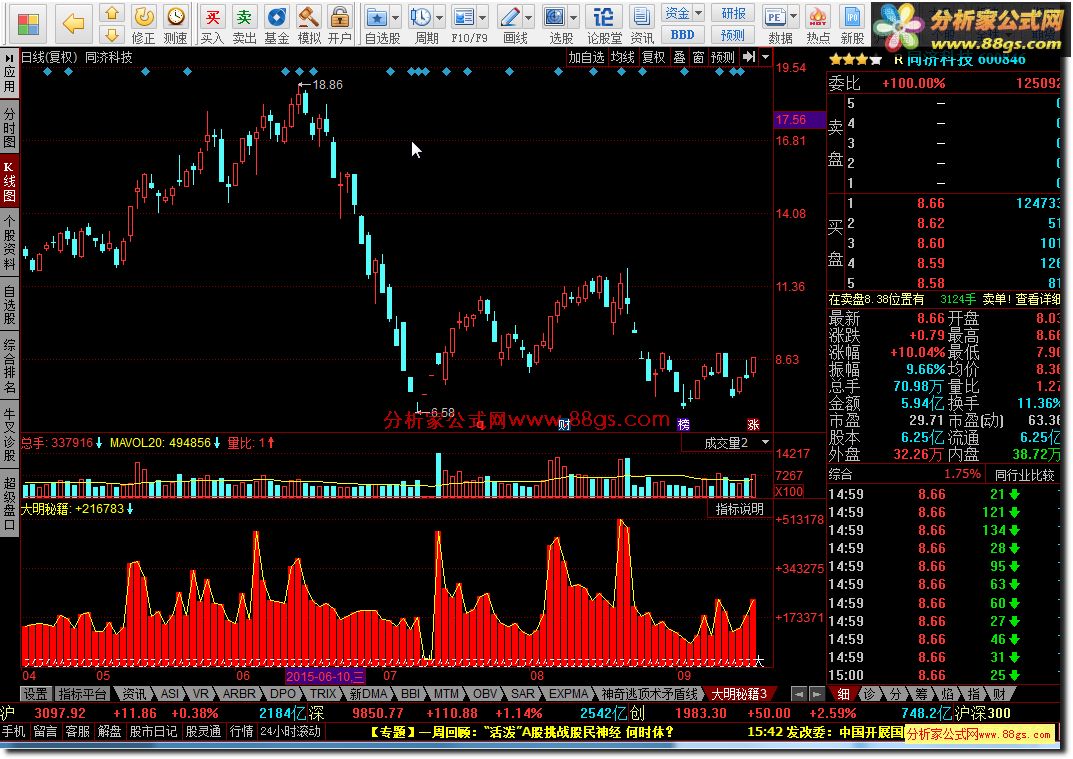
Task: Switch to 分时图 intraday view in sidebar
Action: pyautogui.click(x=9, y=127)
